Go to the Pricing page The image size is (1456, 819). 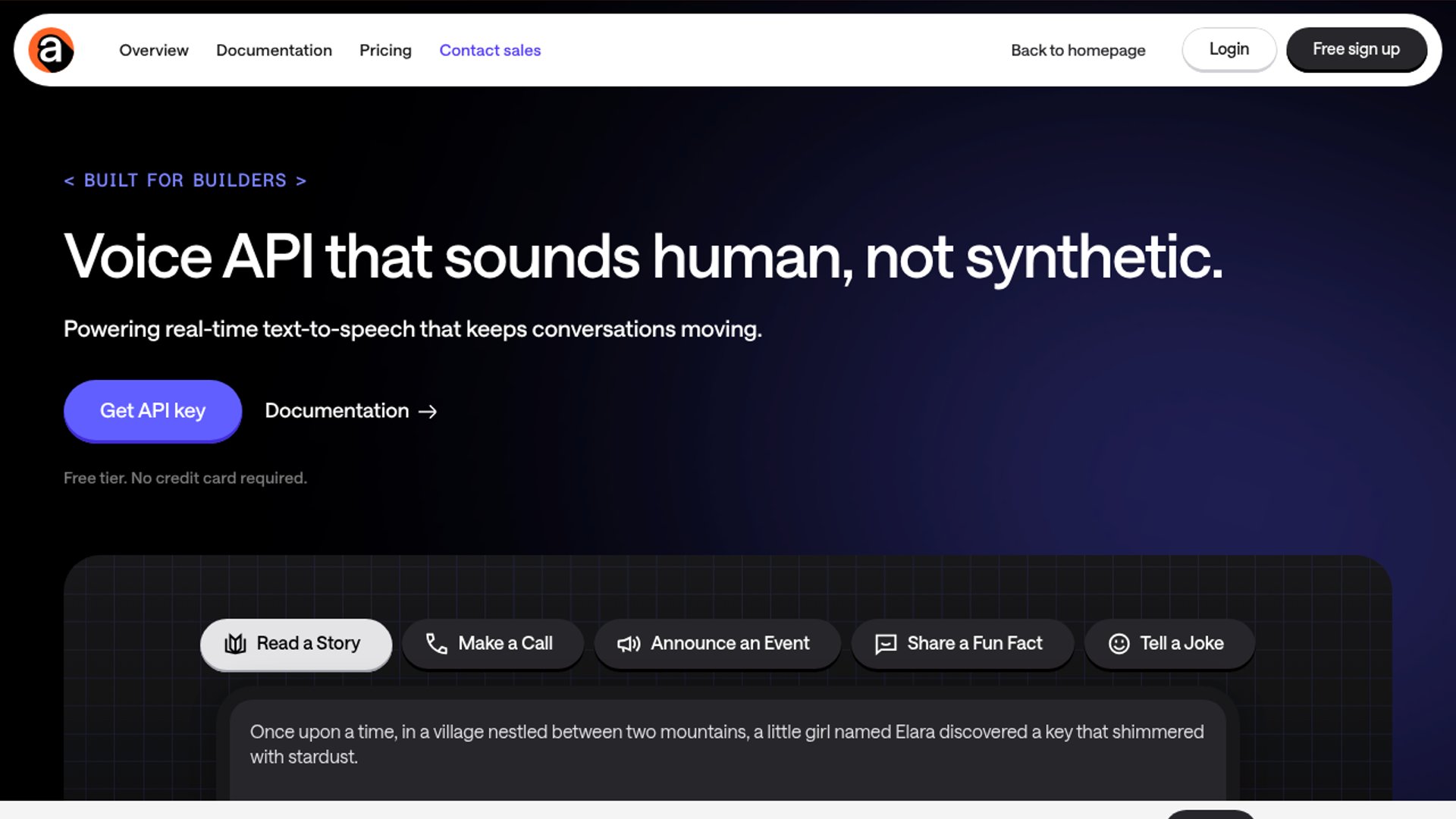pyautogui.click(x=385, y=50)
